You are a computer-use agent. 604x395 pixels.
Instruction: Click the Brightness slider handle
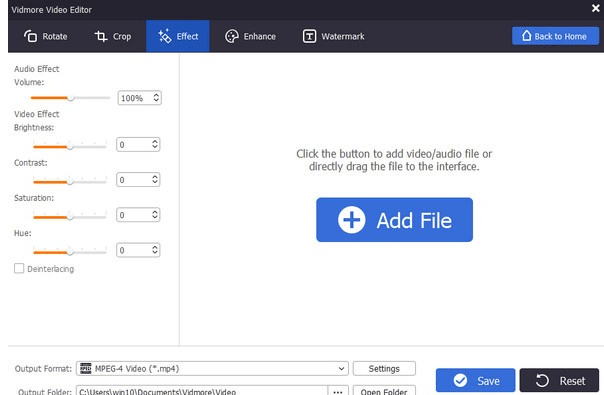click(x=70, y=146)
